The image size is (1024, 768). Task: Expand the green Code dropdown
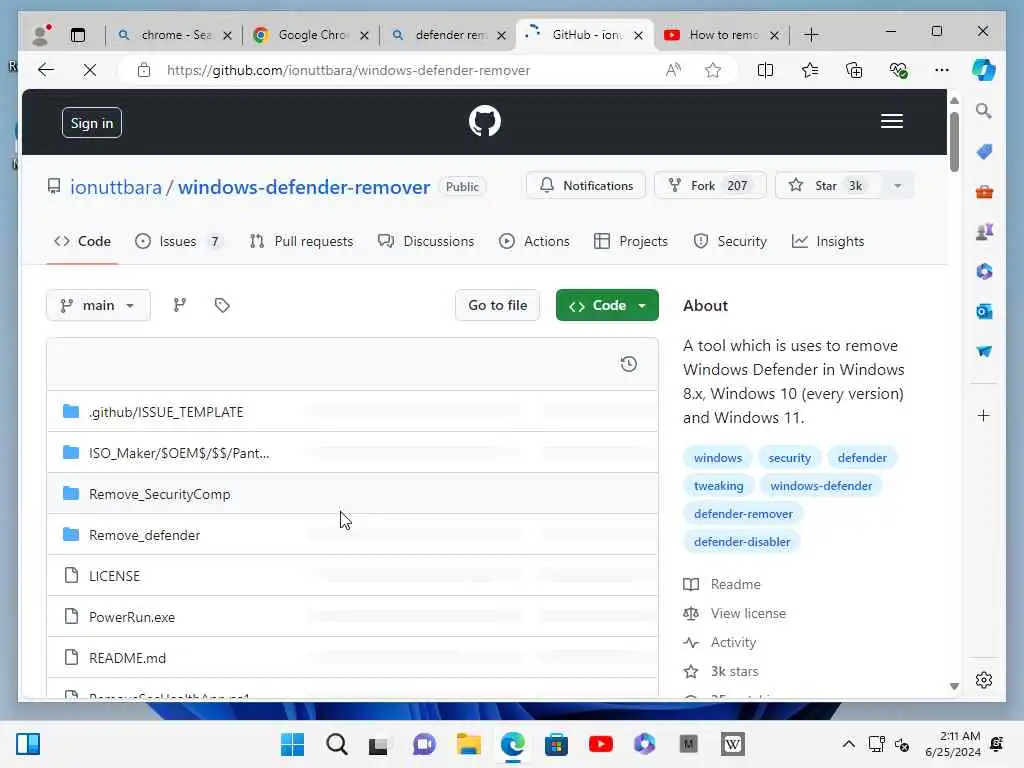pyautogui.click(x=643, y=306)
